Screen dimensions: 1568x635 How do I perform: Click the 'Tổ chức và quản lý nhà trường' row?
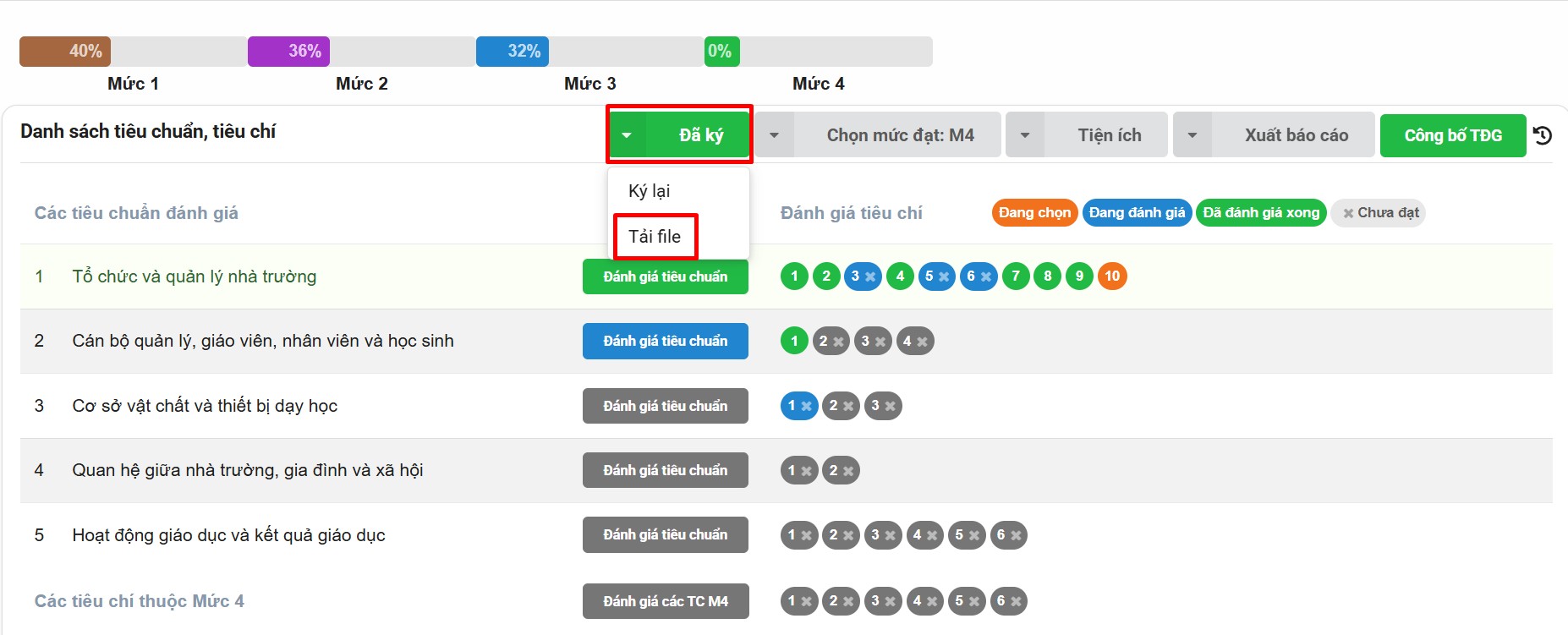pyautogui.click(x=195, y=277)
